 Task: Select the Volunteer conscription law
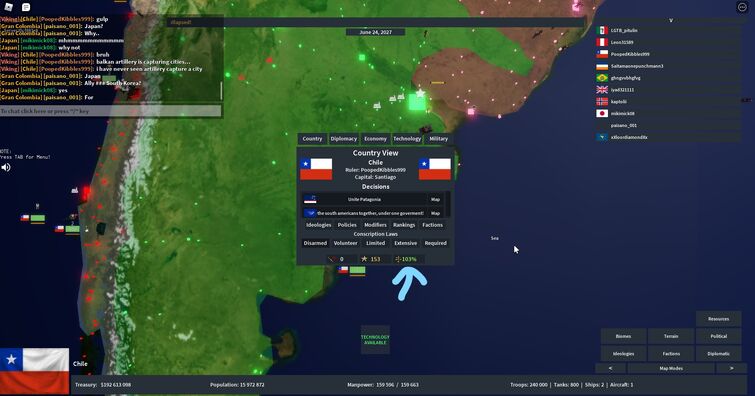tap(345, 243)
